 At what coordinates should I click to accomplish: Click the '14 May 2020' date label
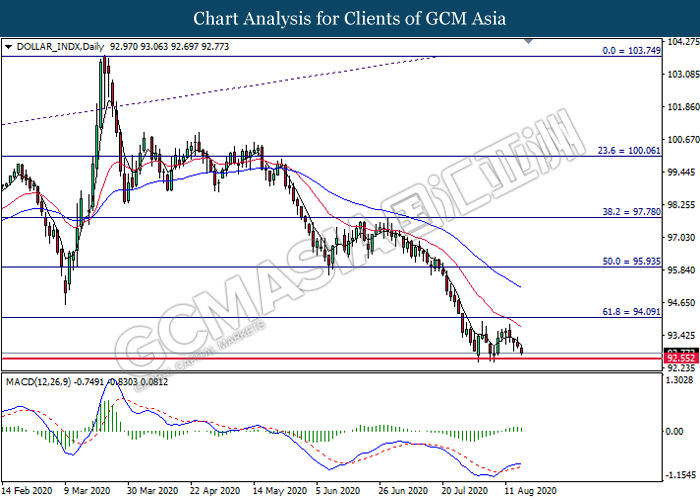279,491
